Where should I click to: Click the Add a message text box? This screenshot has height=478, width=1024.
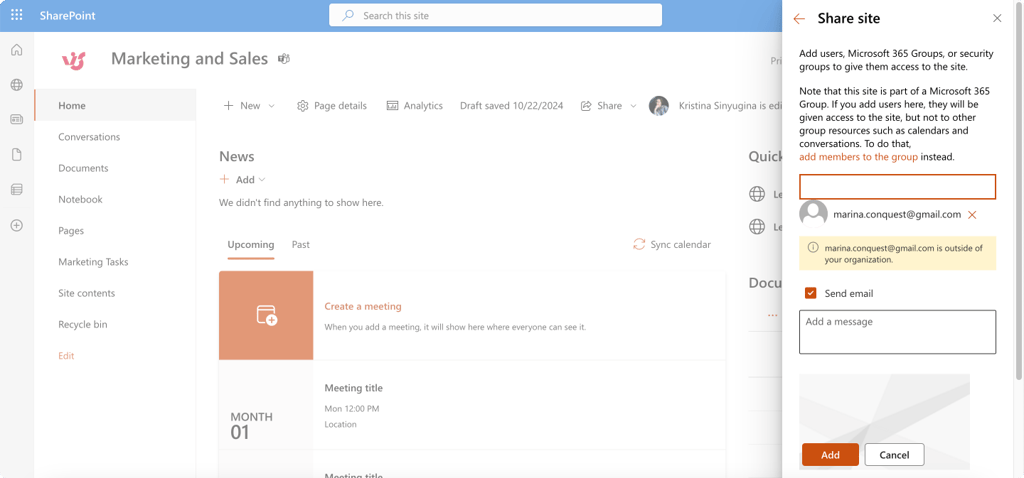click(x=897, y=332)
